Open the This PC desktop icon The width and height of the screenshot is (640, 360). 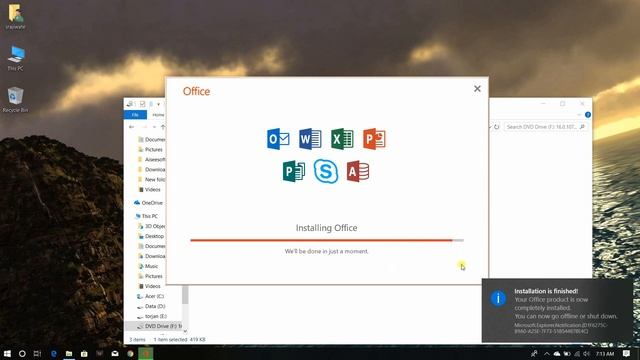click(x=16, y=58)
